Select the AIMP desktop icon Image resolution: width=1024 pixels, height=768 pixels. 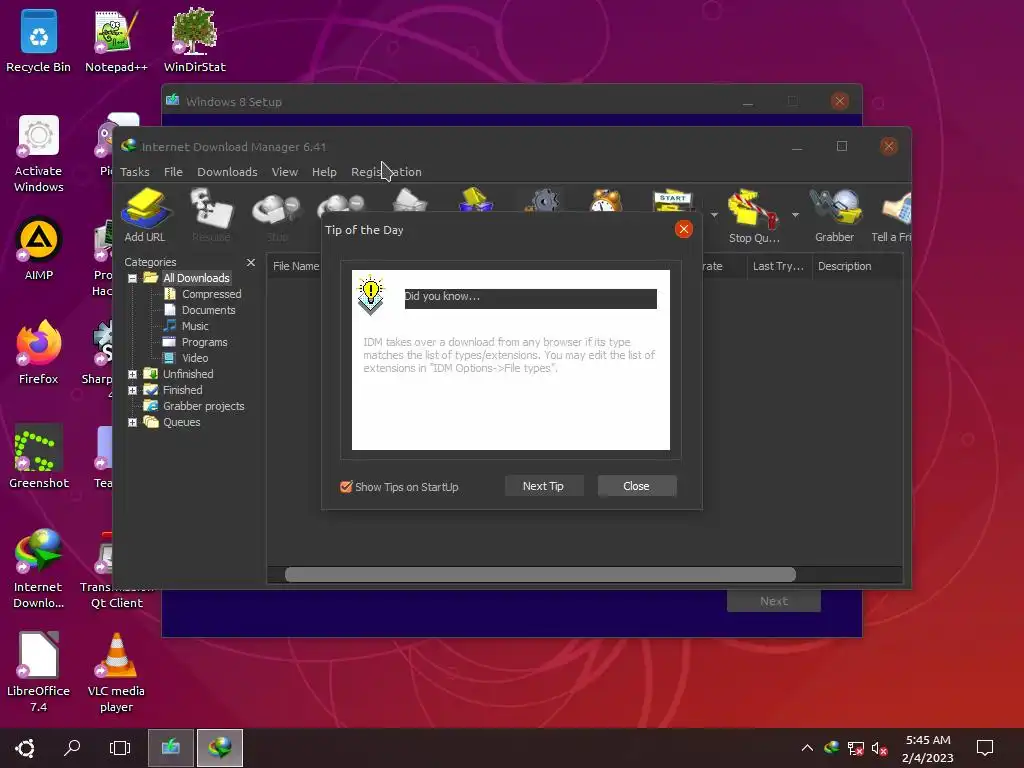click(x=39, y=249)
